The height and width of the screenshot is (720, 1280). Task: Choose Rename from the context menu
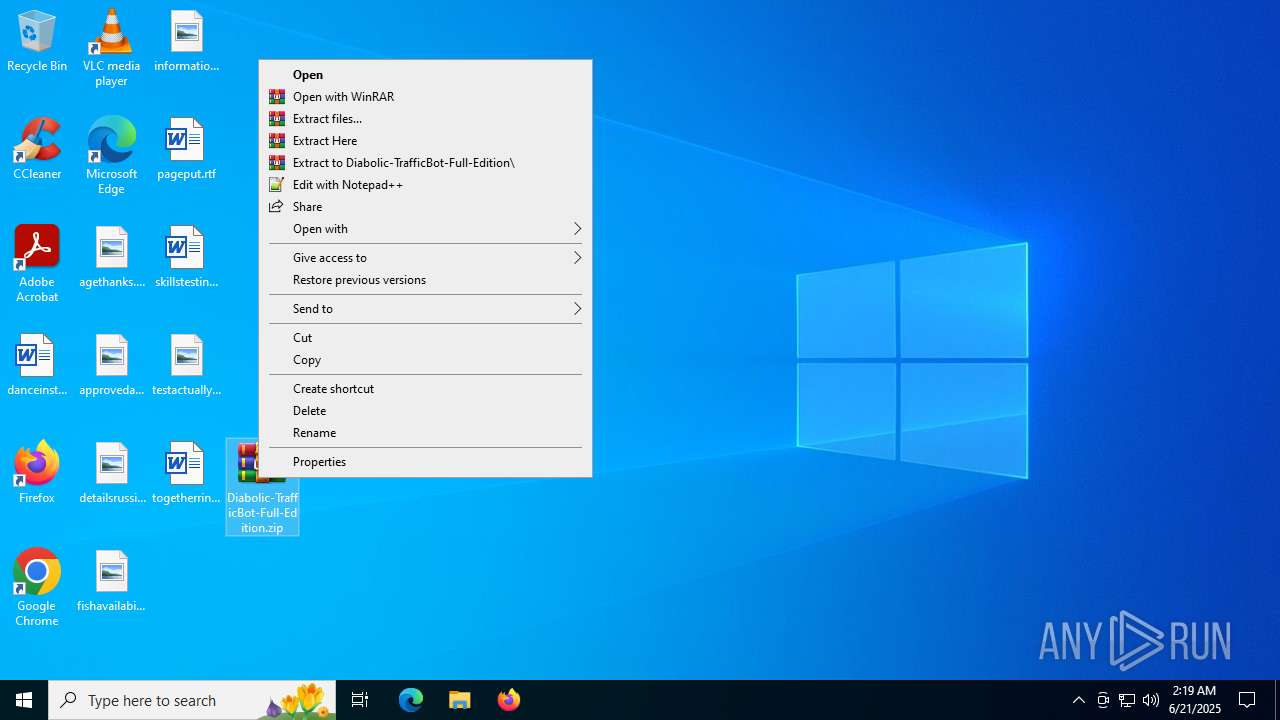(425, 433)
